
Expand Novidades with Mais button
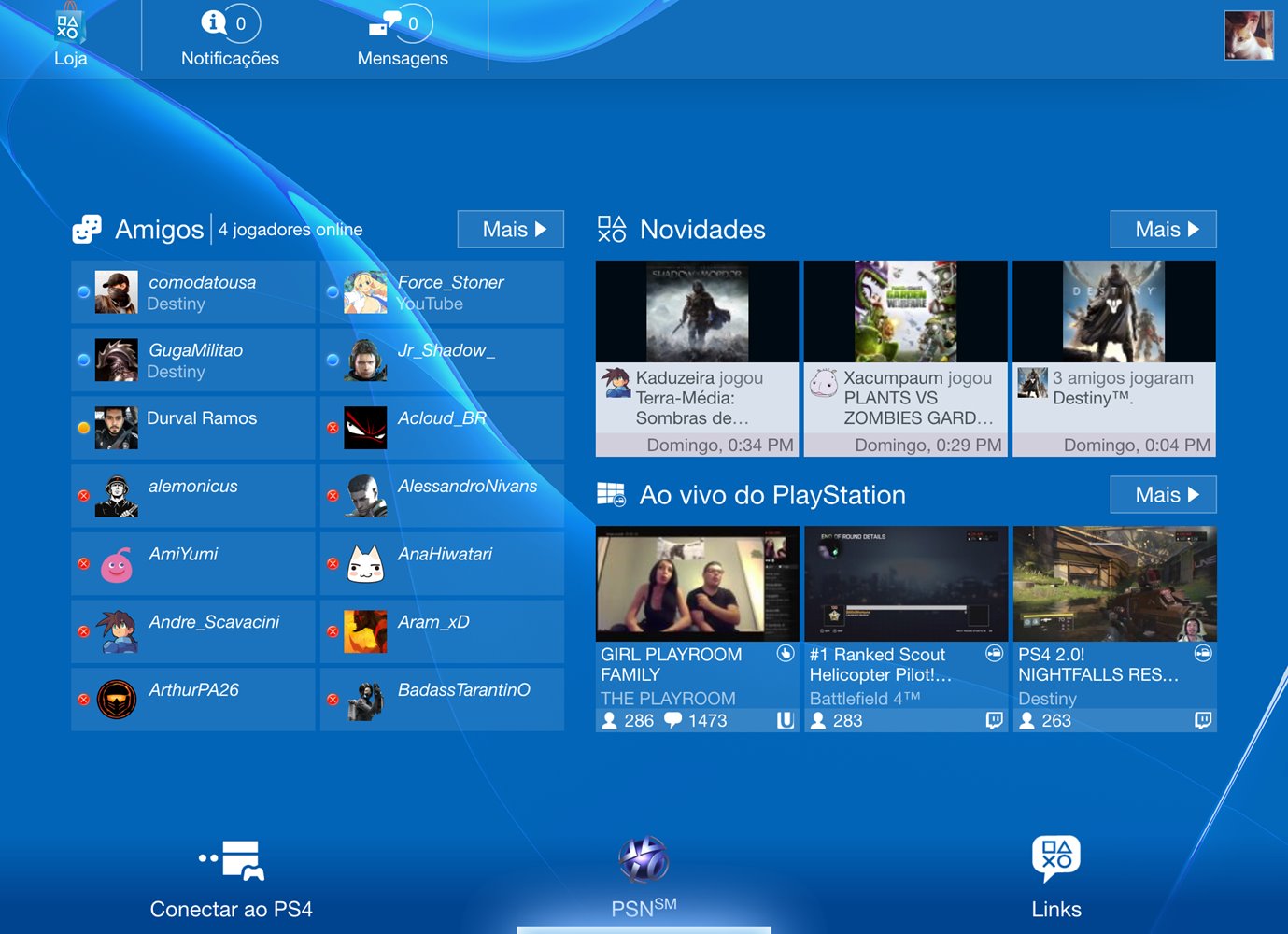tap(1164, 229)
